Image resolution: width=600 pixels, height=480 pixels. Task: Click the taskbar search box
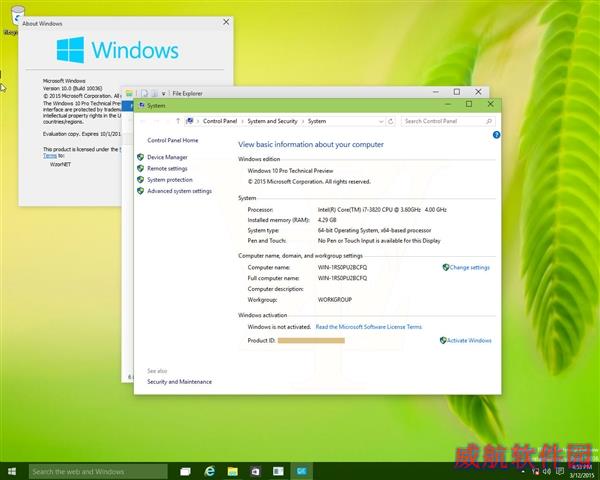coord(98,472)
